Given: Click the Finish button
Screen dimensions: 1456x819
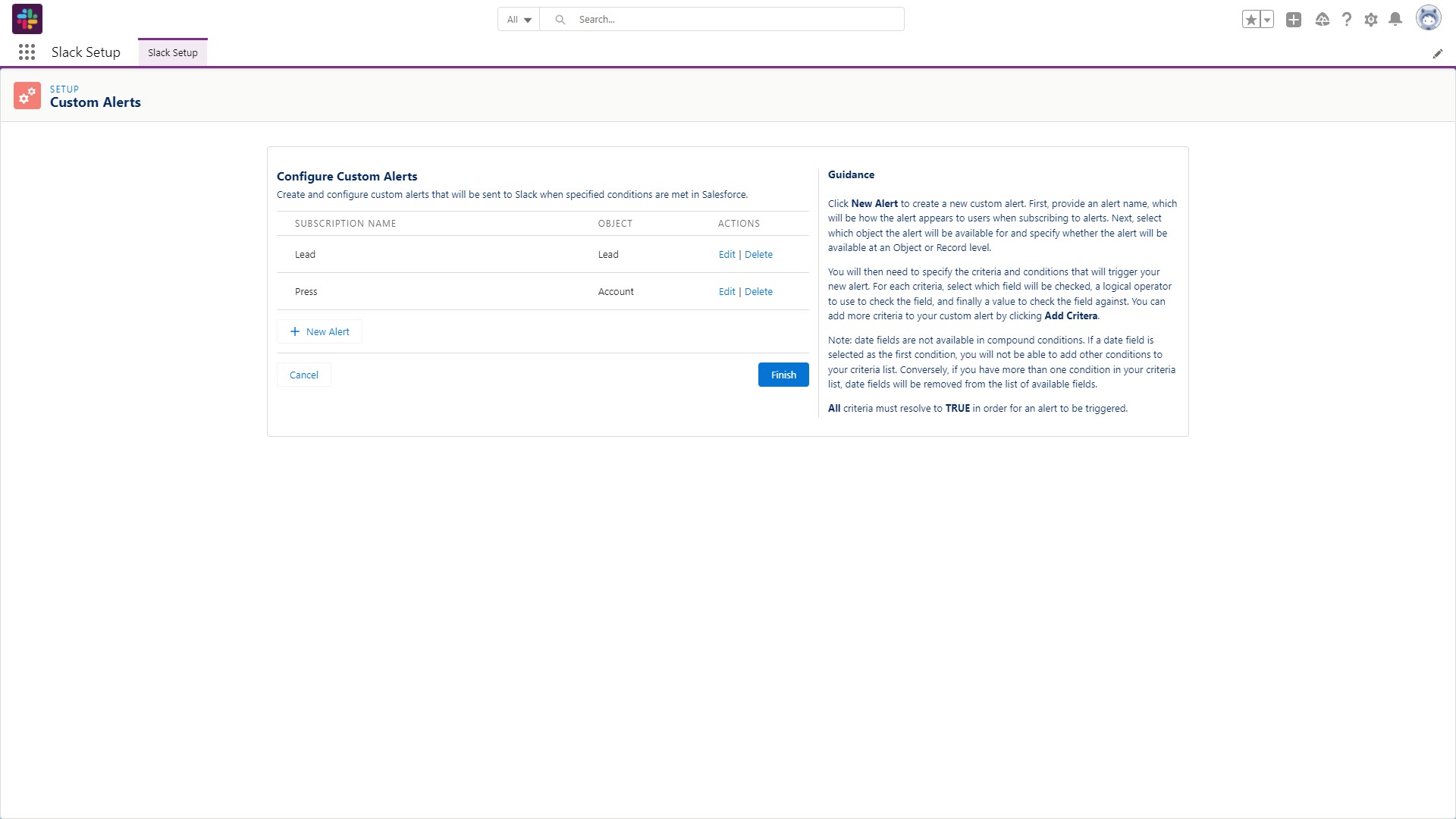Looking at the screenshot, I should click(x=783, y=375).
